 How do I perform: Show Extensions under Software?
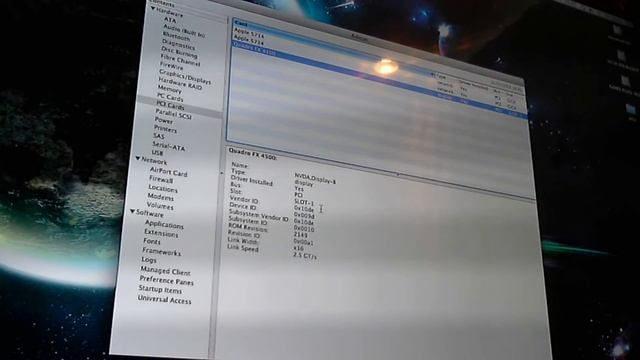pyautogui.click(x=161, y=233)
